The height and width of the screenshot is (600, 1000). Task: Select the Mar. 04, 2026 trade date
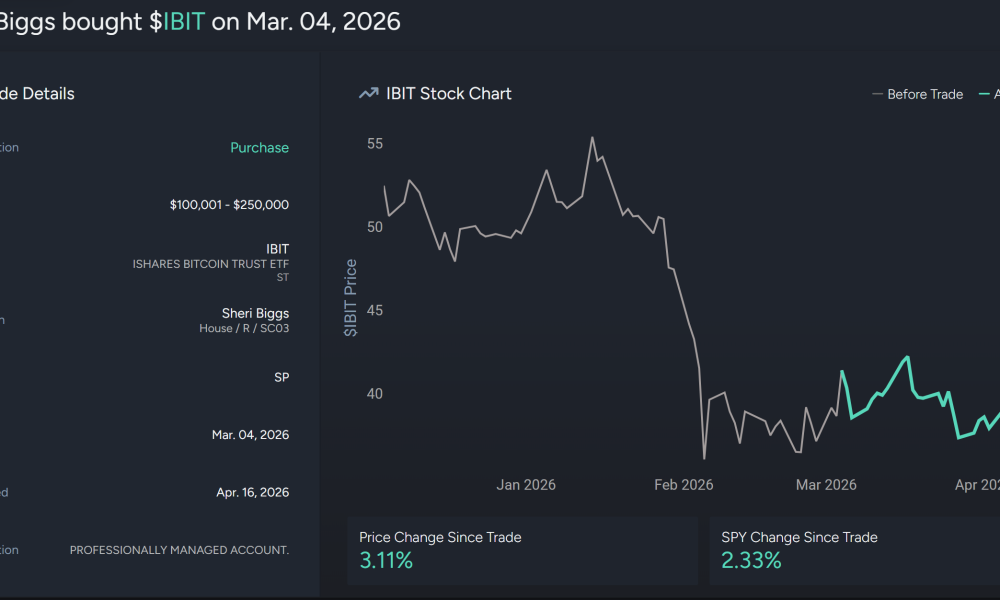tap(250, 434)
